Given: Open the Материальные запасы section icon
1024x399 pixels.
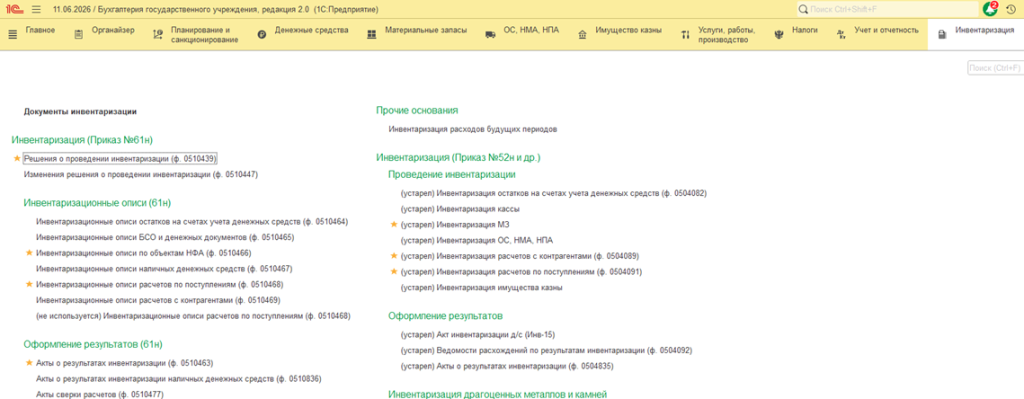Looking at the screenshot, I should [x=372, y=35].
